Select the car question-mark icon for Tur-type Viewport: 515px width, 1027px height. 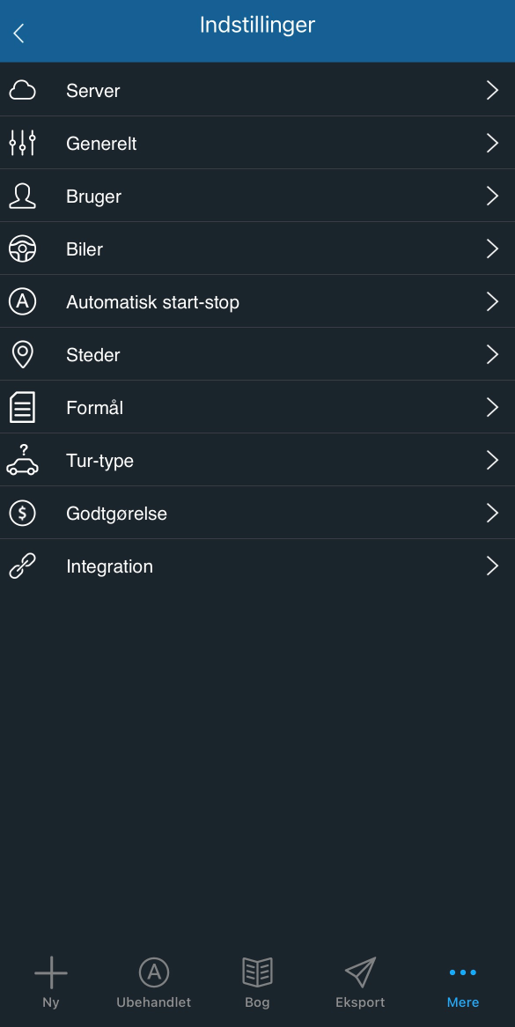[x=22, y=460]
